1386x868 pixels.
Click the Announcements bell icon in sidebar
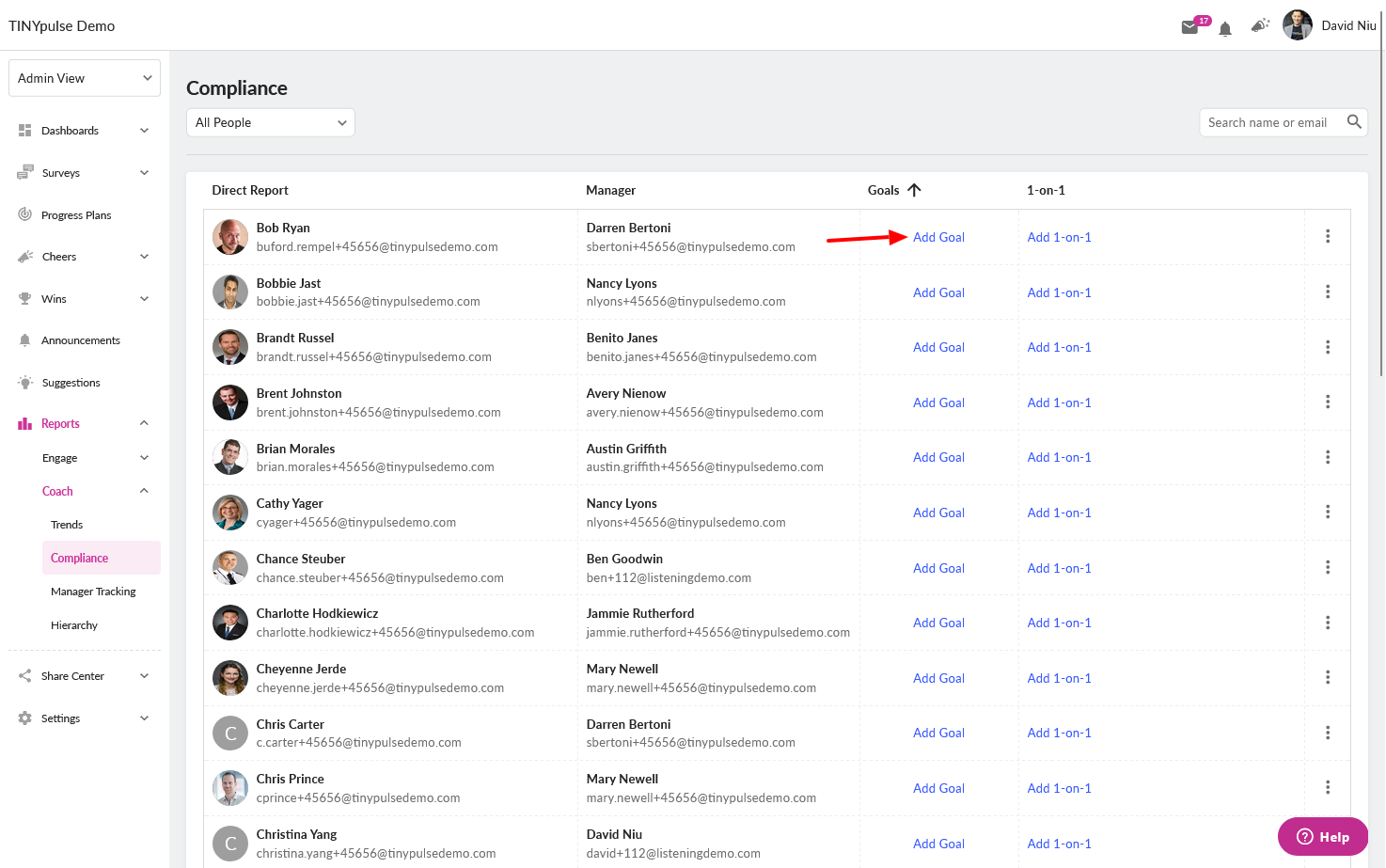pos(25,340)
